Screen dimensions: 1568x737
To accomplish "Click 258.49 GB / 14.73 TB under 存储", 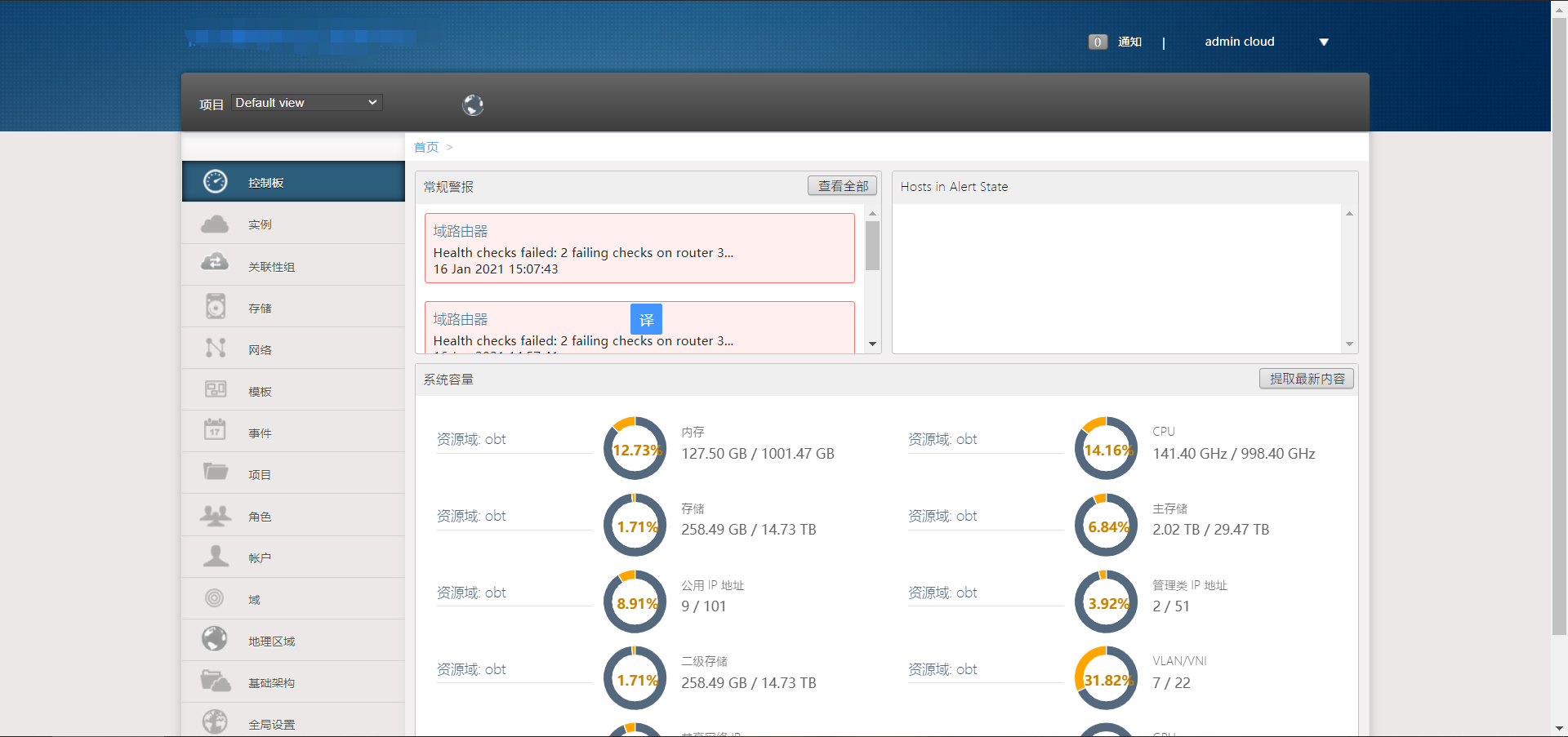I will coord(749,530).
